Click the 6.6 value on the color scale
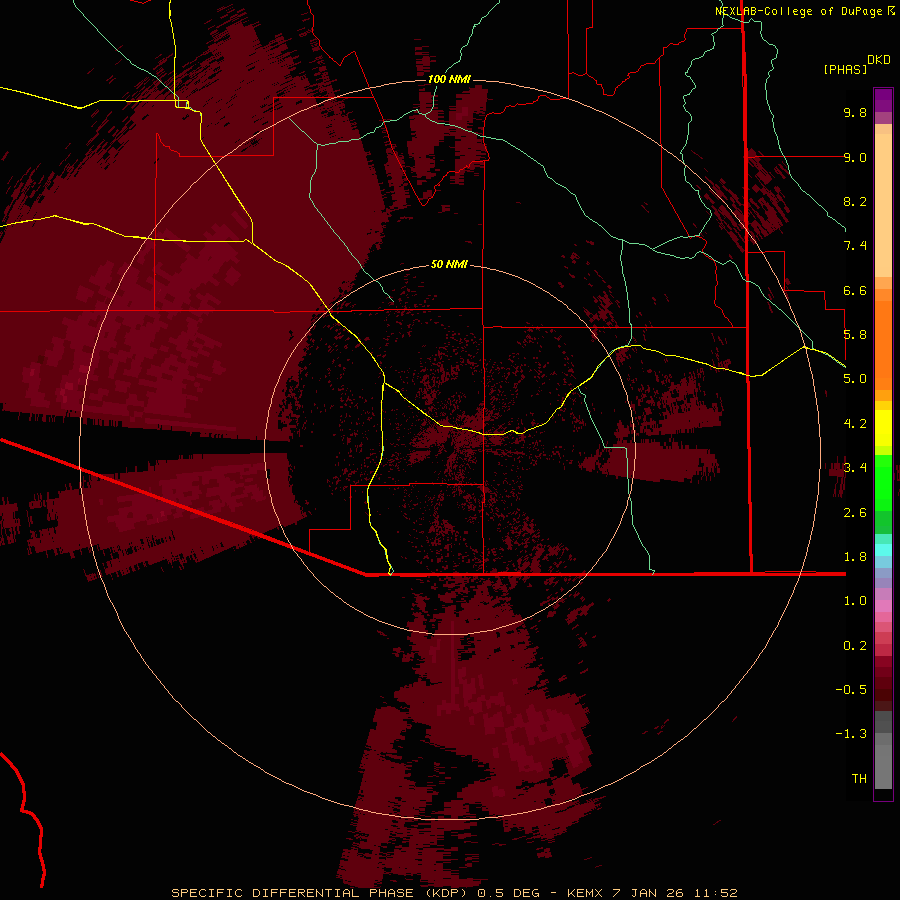 coord(855,290)
